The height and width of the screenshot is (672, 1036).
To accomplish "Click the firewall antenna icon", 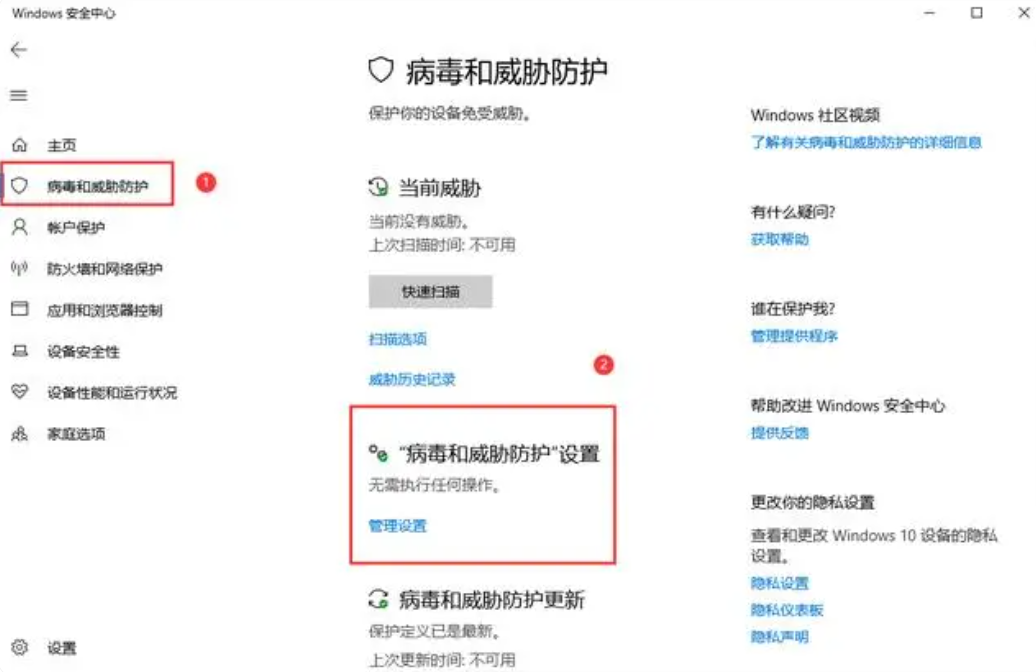I will (x=20, y=268).
